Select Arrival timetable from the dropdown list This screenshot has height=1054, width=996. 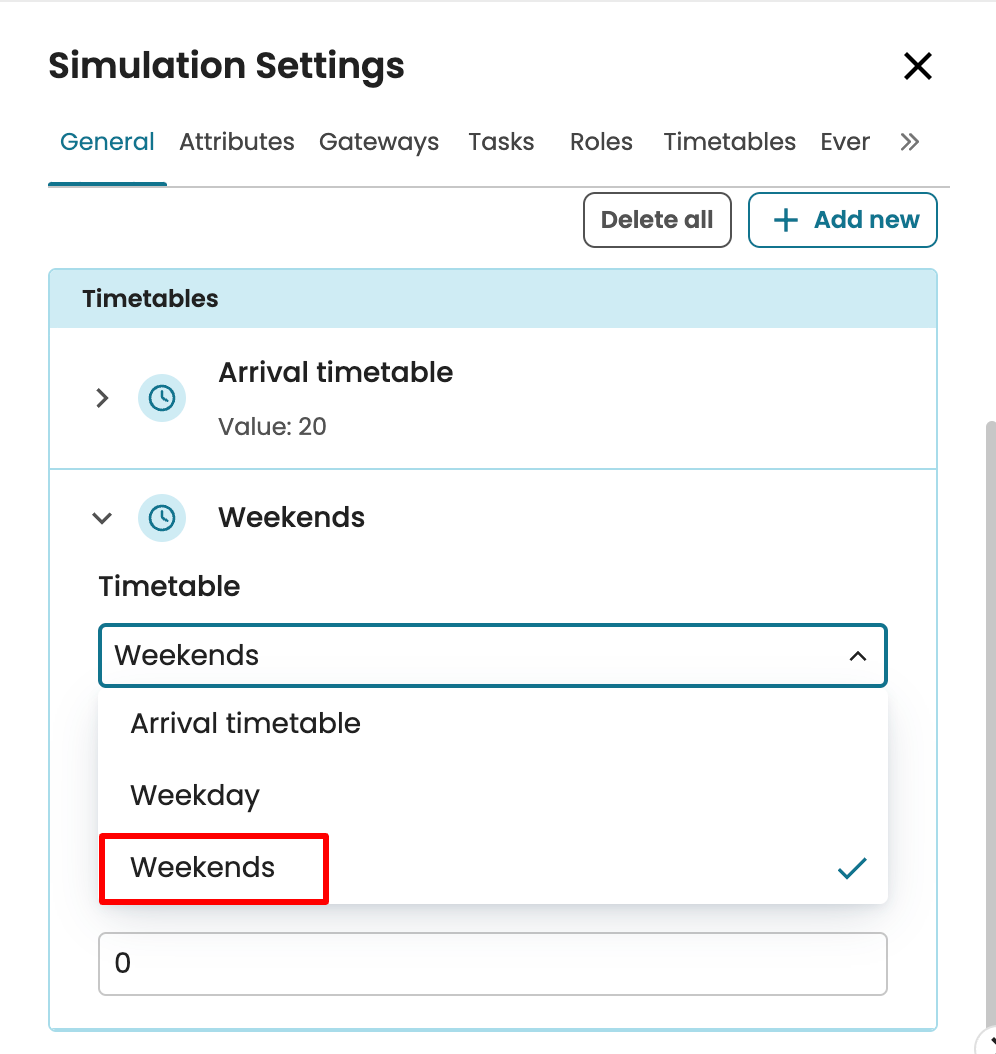tap(245, 724)
